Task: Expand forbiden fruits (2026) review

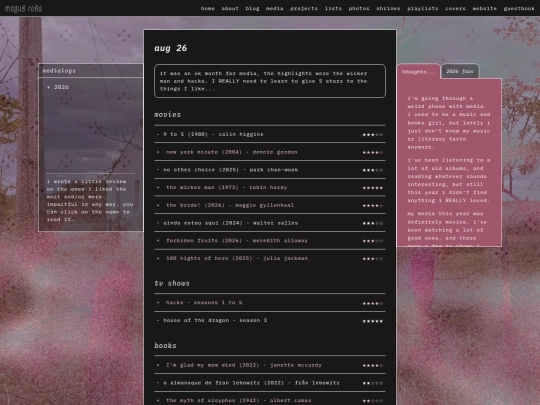Action: (x=232, y=240)
